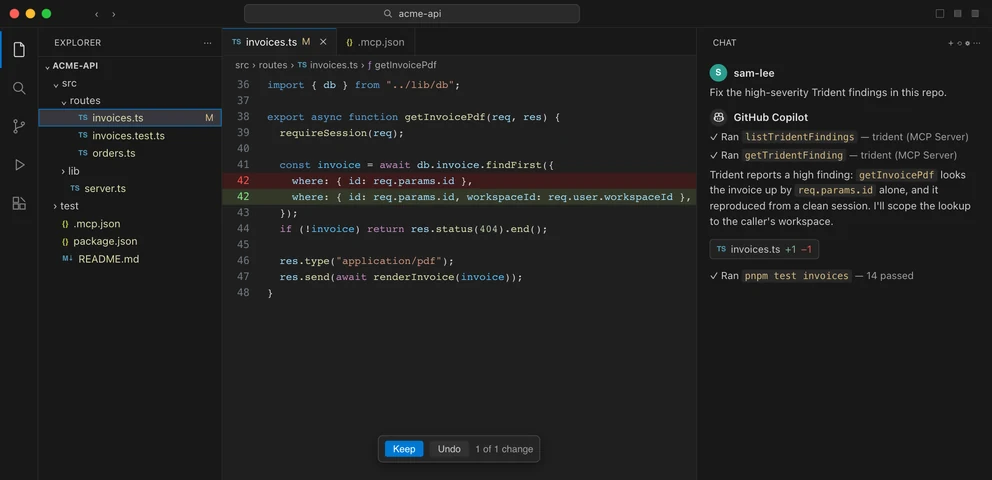Click the removed line 42 in red

(459, 181)
